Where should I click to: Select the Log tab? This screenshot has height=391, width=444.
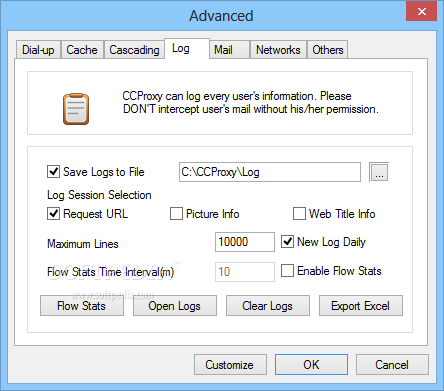tap(187, 49)
